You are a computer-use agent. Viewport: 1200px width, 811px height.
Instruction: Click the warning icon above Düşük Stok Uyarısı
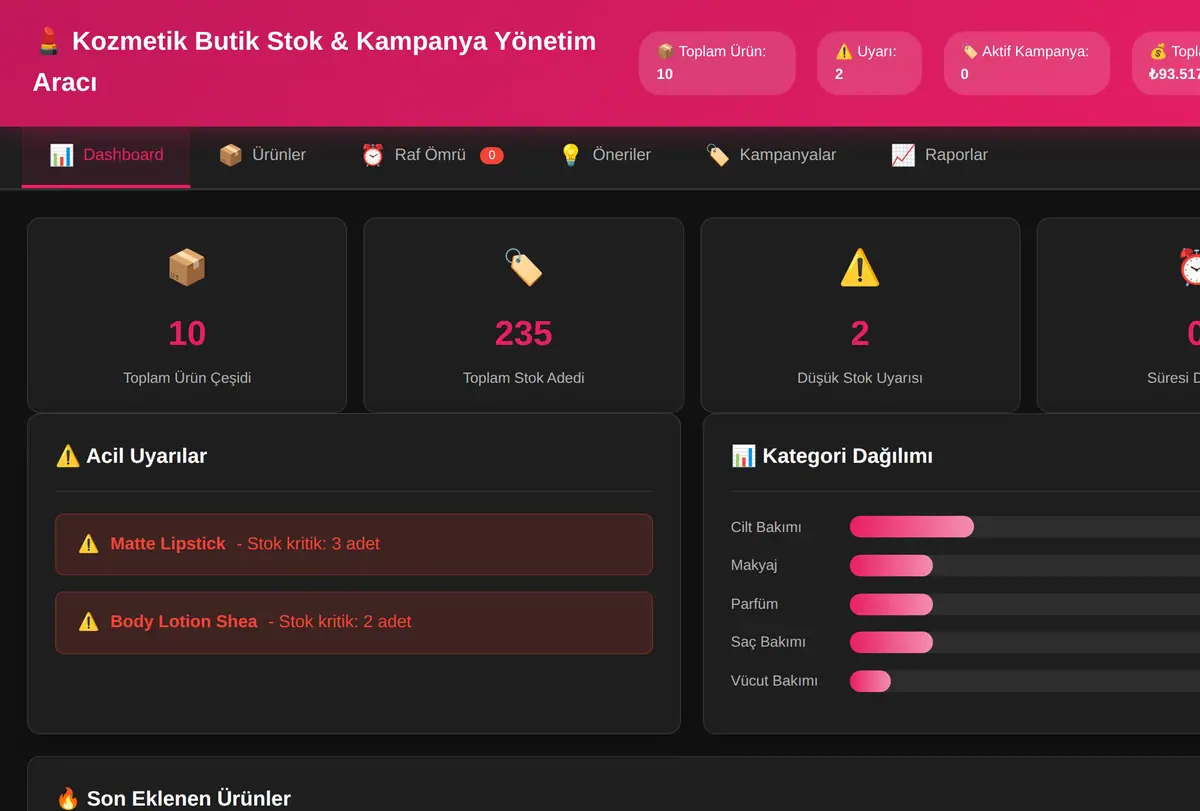click(x=860, y=268)
